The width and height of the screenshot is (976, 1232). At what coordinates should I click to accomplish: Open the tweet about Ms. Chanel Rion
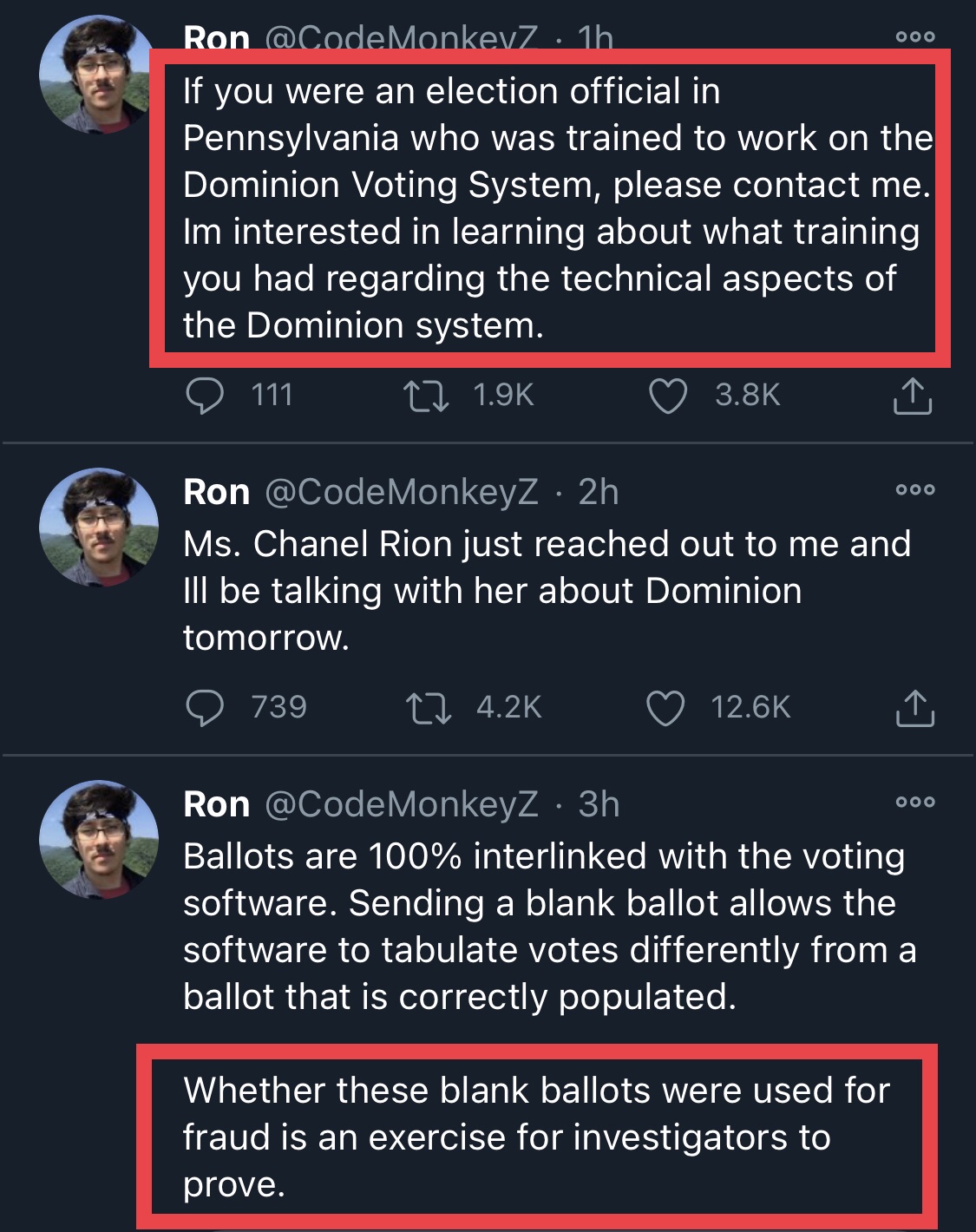pyautogui.click(x=547, y=591)
